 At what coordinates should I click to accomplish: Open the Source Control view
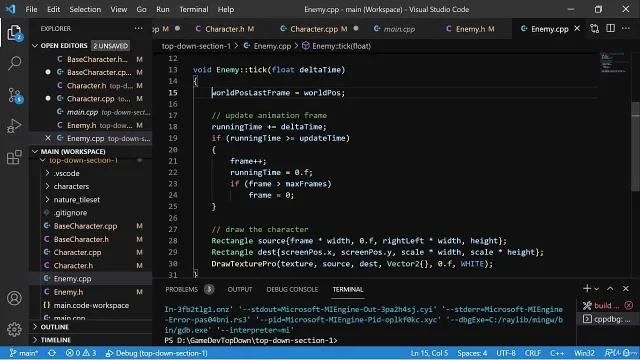pos(15,95)
